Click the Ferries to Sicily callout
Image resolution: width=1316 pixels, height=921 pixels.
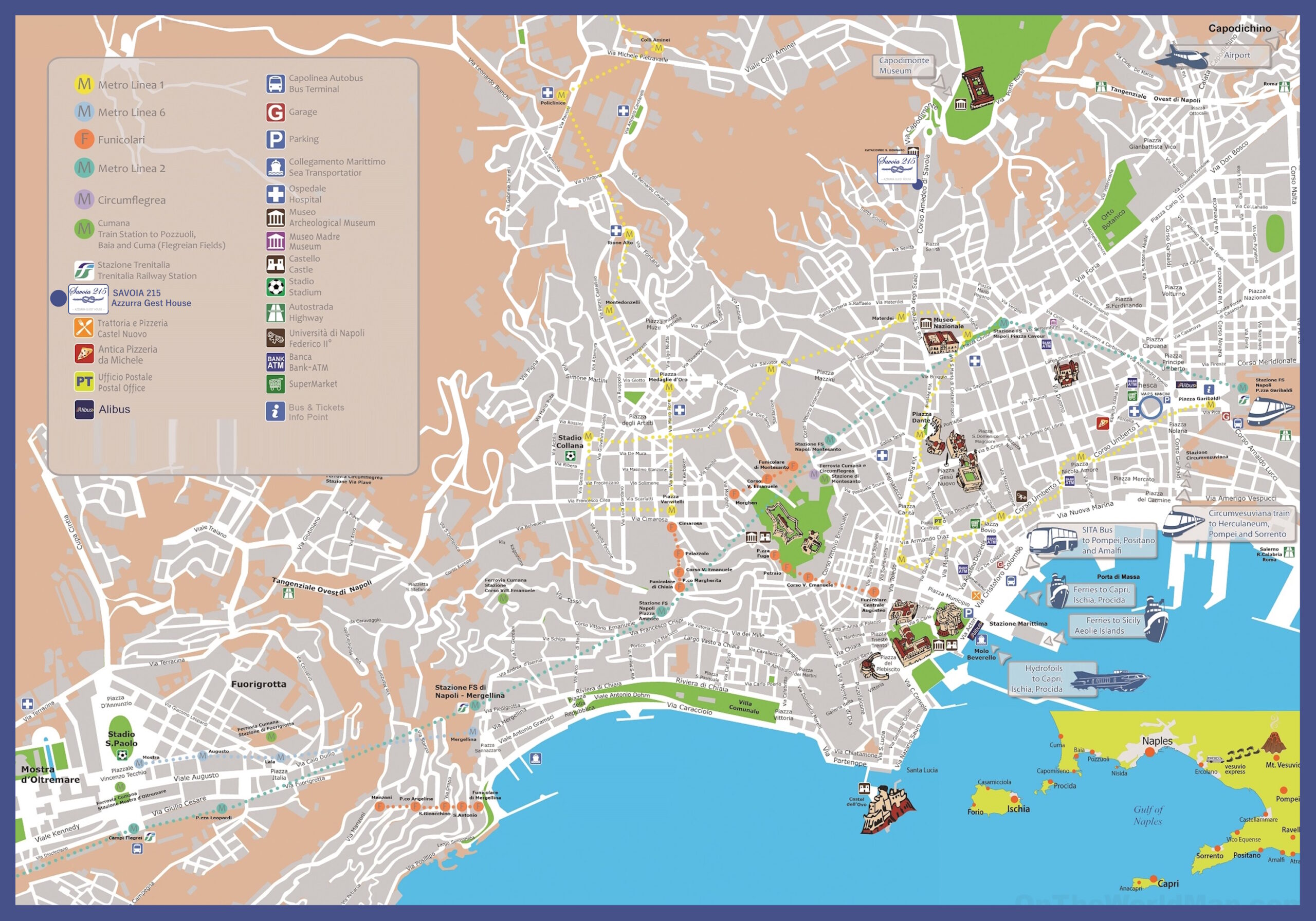(1106, 625)
